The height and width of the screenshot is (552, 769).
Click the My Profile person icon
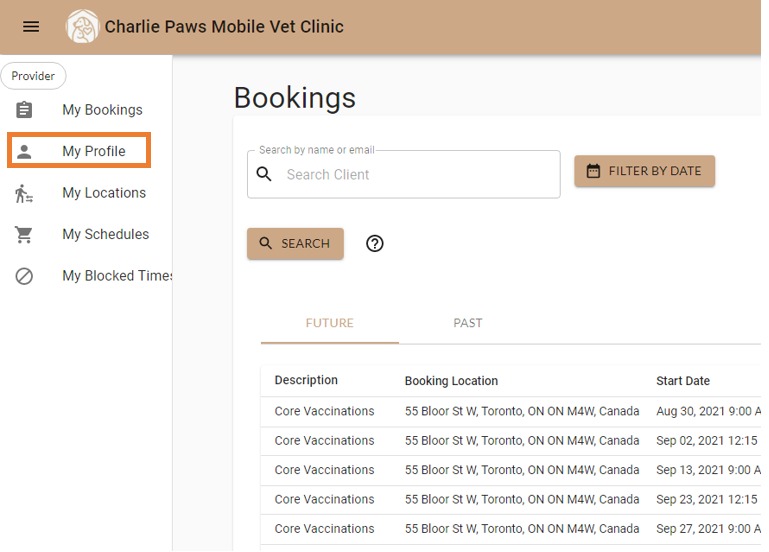(24, 152)
